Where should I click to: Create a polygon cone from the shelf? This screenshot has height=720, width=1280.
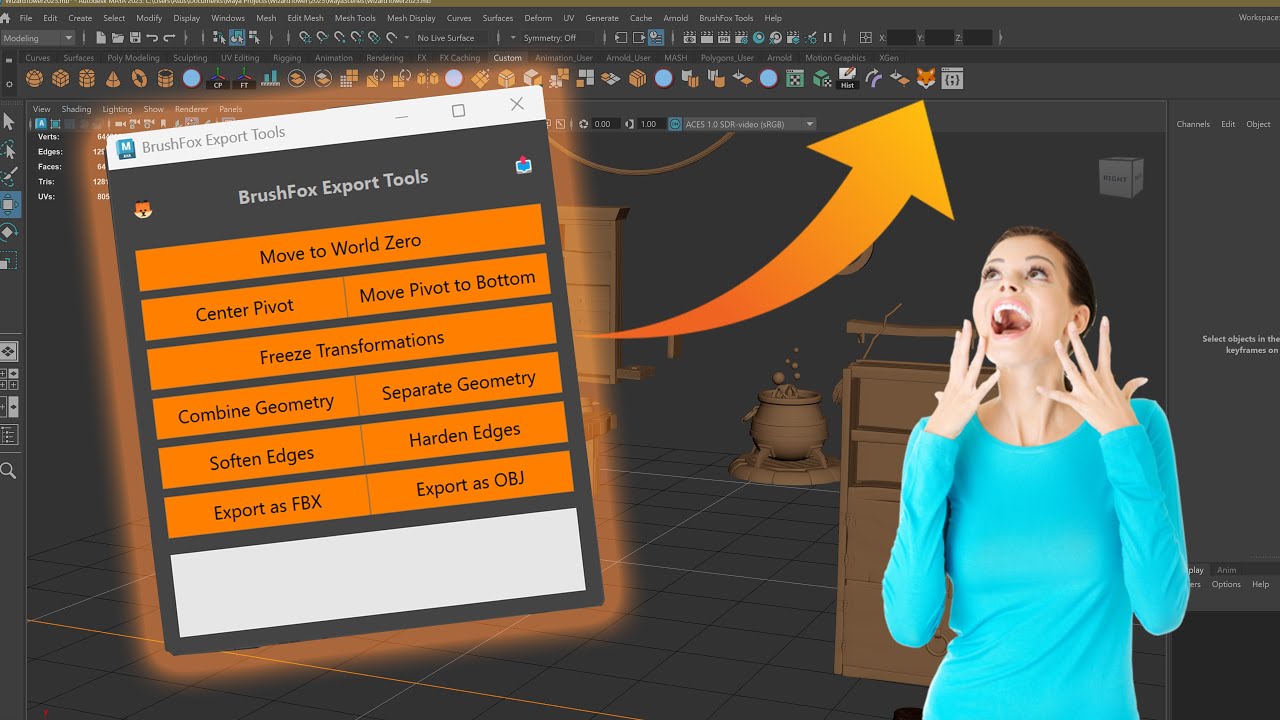coord(113,78)
